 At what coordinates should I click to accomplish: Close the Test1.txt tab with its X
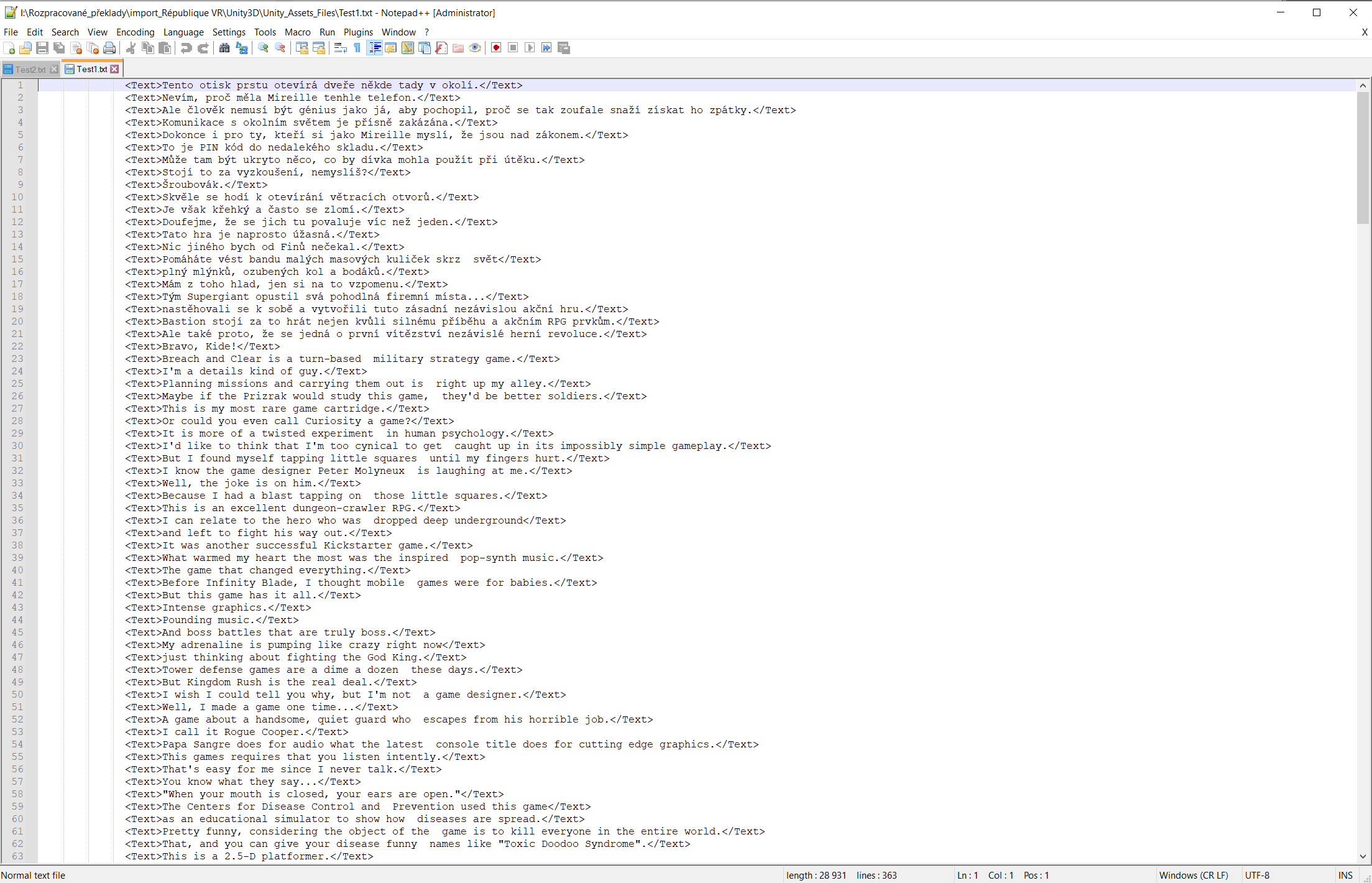[114, 69]
